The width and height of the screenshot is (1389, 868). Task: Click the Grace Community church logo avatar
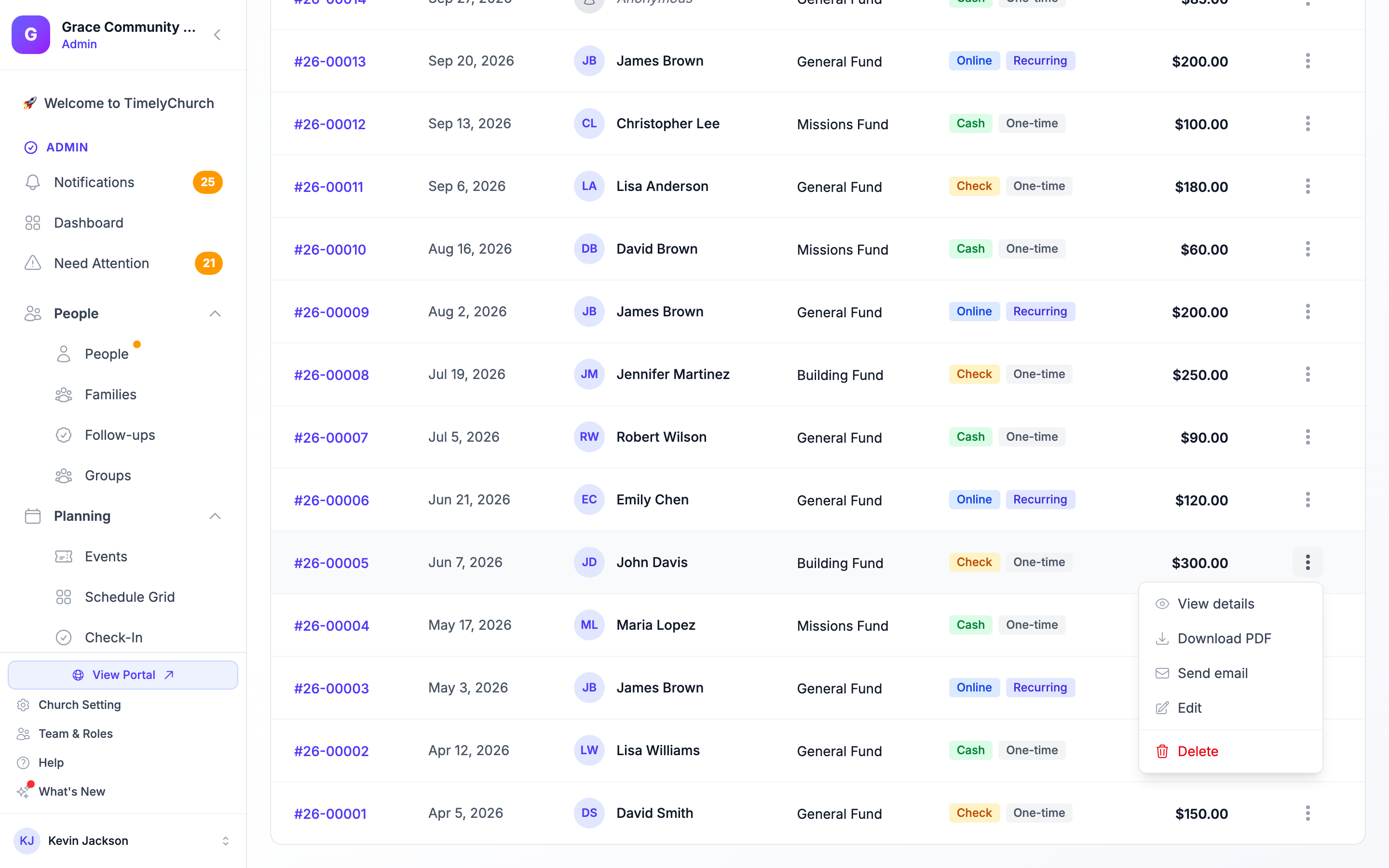[x=31, y=35]
